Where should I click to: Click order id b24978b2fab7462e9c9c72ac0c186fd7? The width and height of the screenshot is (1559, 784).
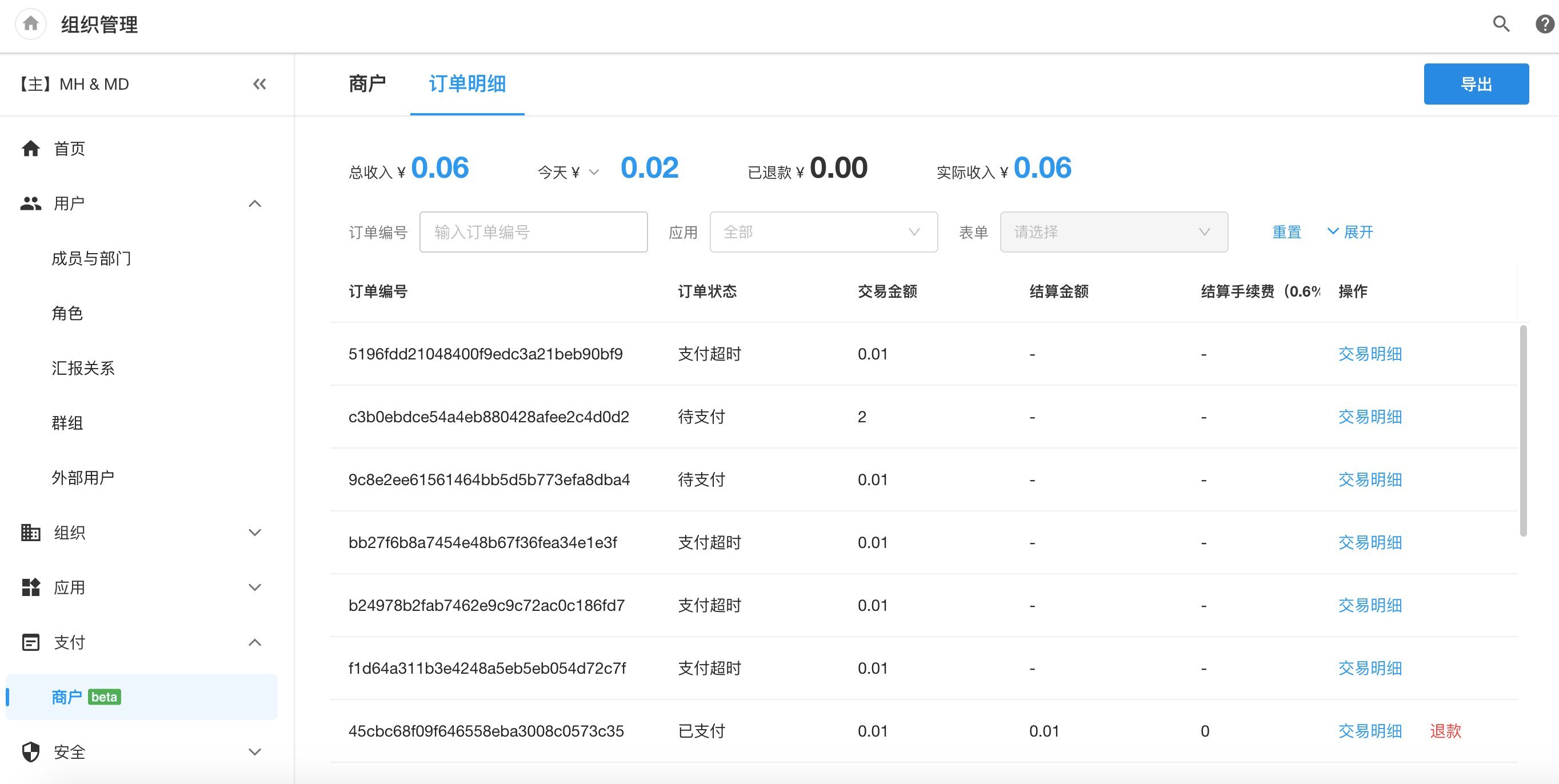pyautogui.click(x=486, y=606)
